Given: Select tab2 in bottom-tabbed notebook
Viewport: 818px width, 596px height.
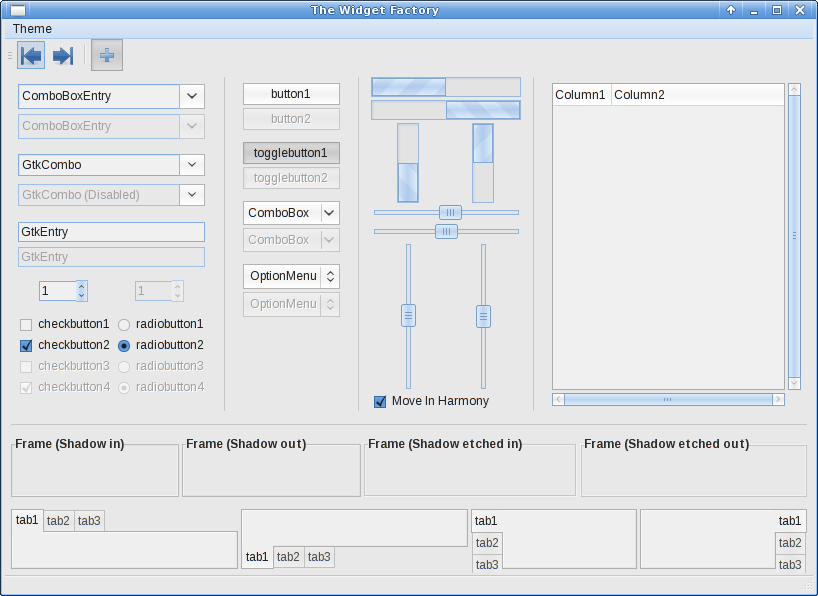Looking at the screenshot, I should tap(288, 557).
